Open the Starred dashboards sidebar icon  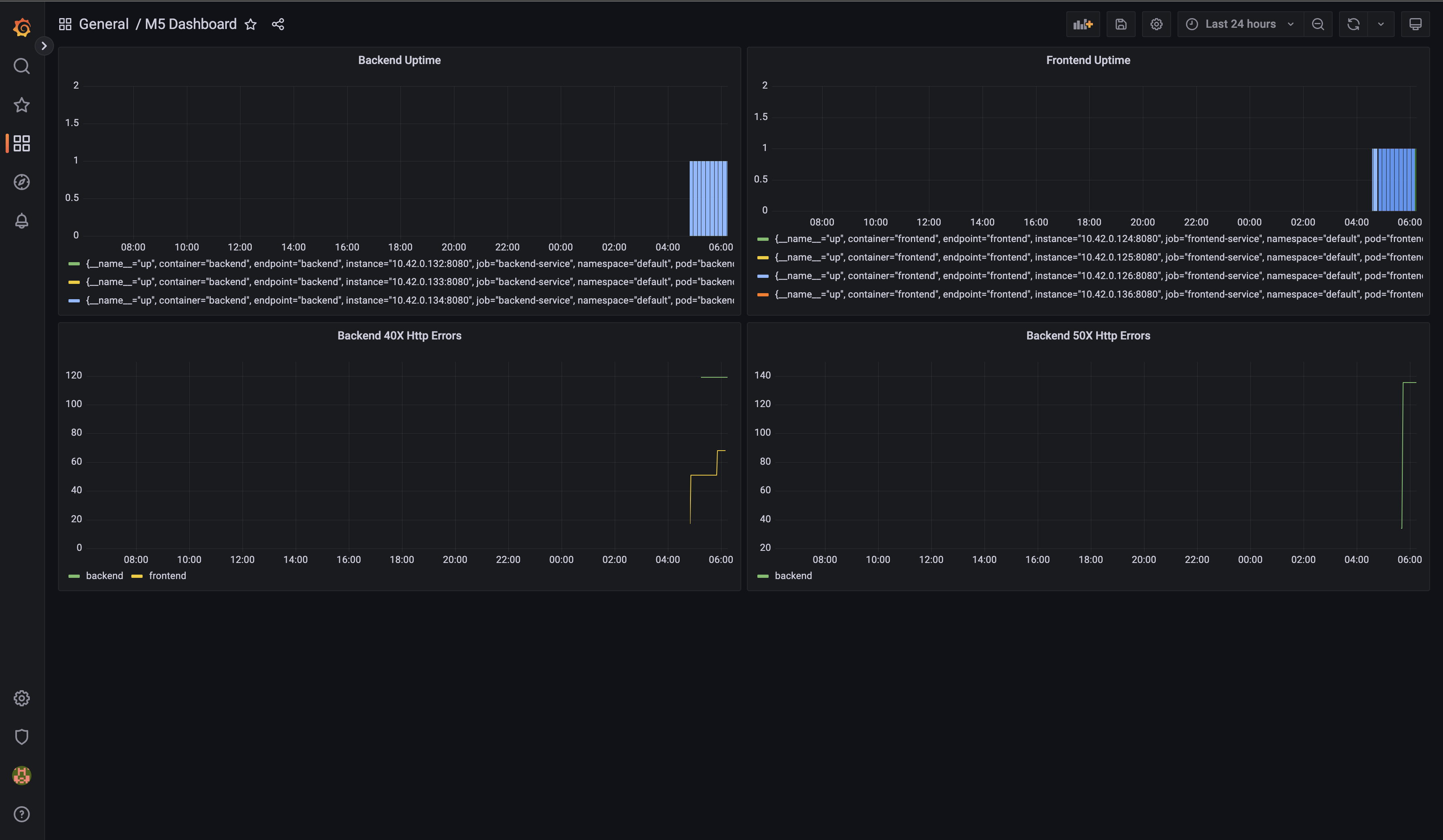click(22, 105)
